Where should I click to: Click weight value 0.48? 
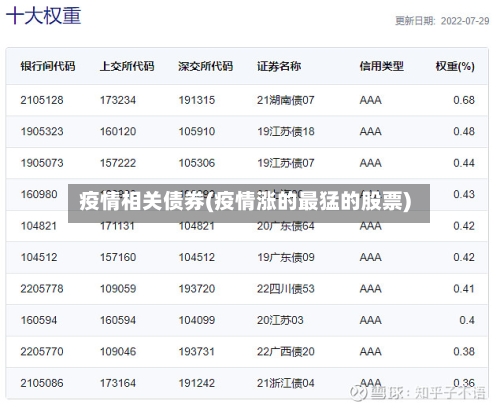coord(464,131)
